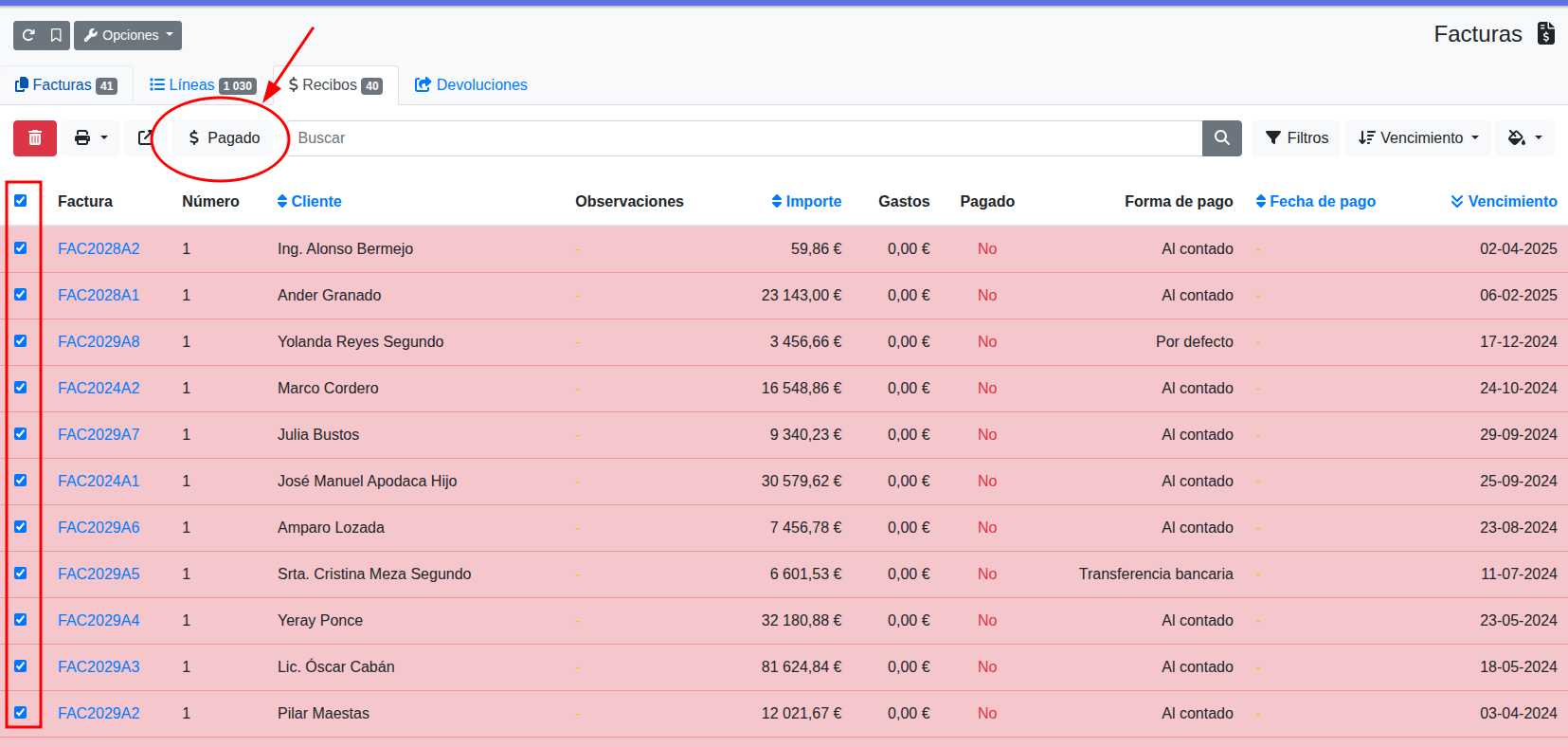The width and height of the screenshot is (1568, 747).
Task: Click the reload page icon
Action: click(x=28, y=35)
